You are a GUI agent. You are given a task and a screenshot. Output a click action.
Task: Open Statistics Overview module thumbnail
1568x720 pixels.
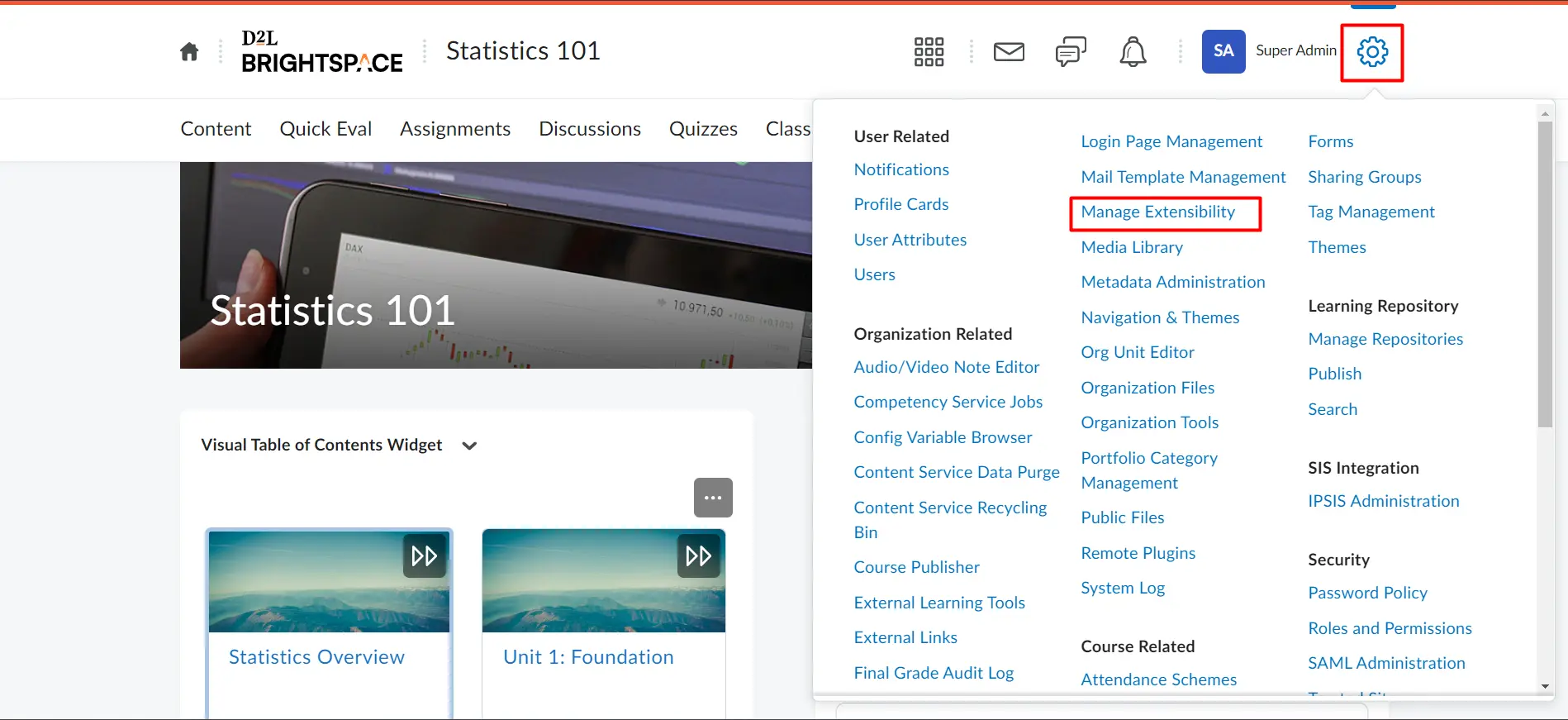coord(329,581)
